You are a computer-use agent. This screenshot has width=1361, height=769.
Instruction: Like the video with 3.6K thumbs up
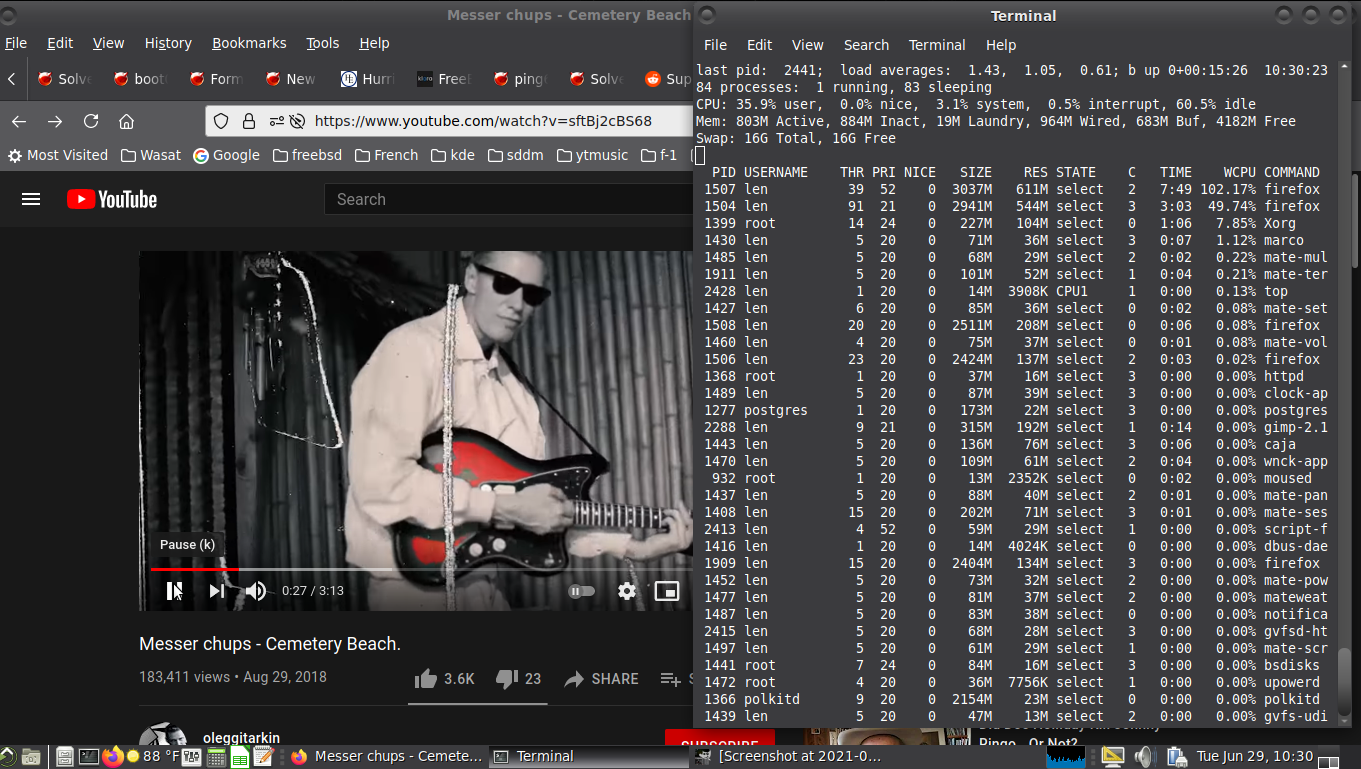point(445,679)
